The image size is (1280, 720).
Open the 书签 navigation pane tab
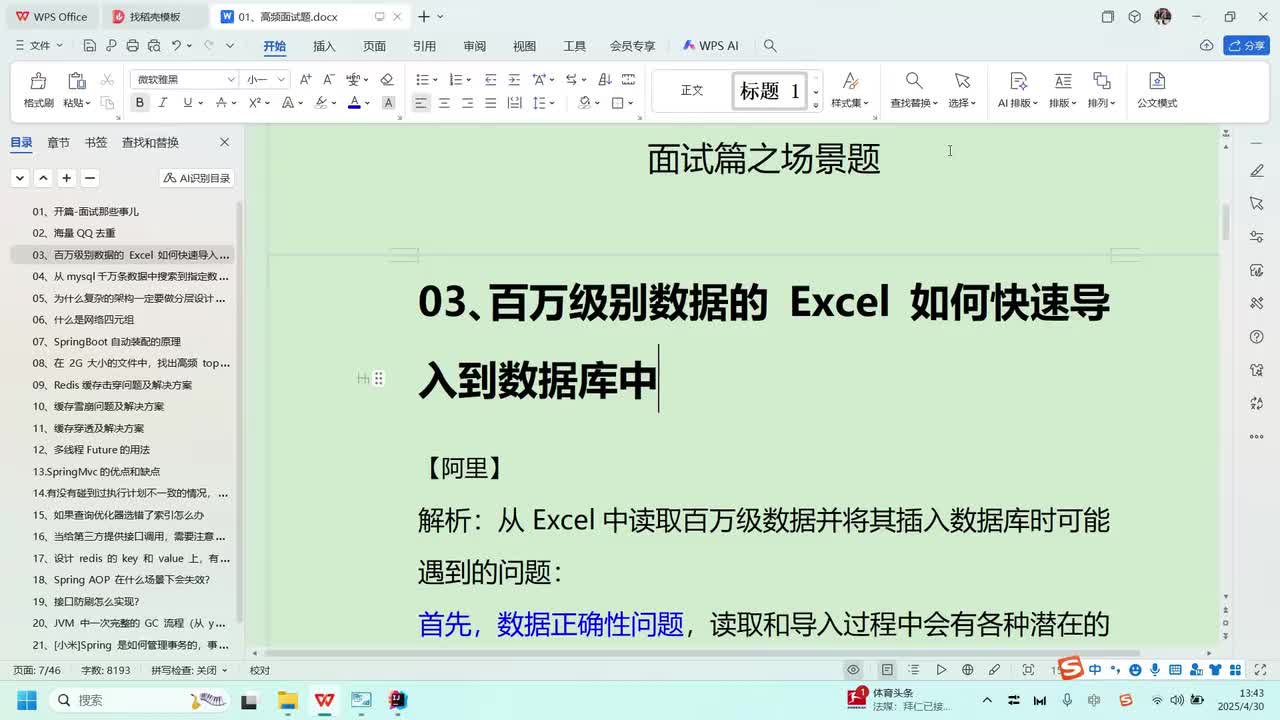coord(96,143)
